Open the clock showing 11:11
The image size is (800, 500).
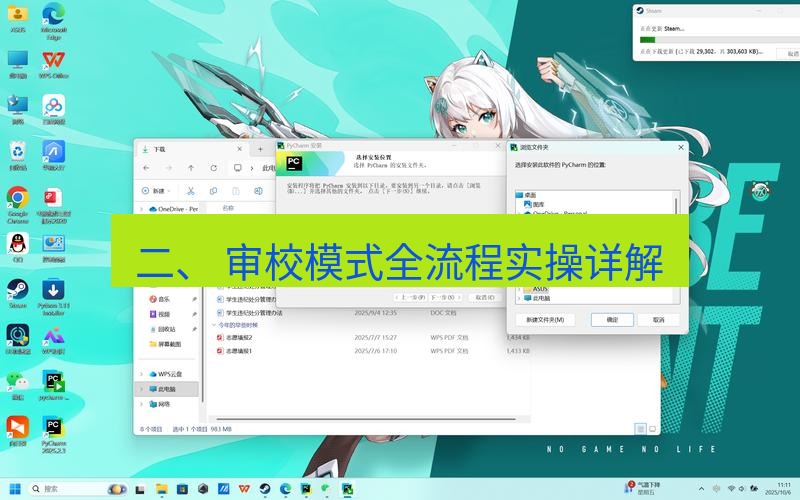pos(778,488)
